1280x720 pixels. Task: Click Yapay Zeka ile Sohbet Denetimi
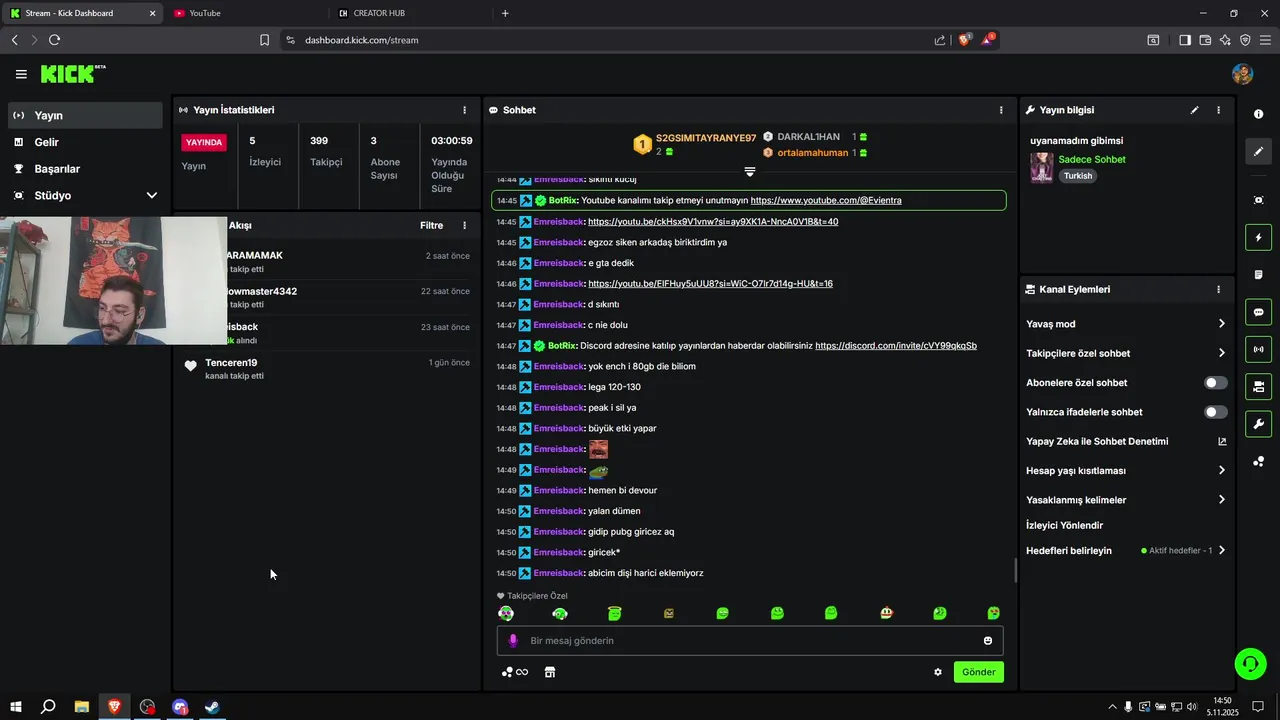tap(1097, 441)
